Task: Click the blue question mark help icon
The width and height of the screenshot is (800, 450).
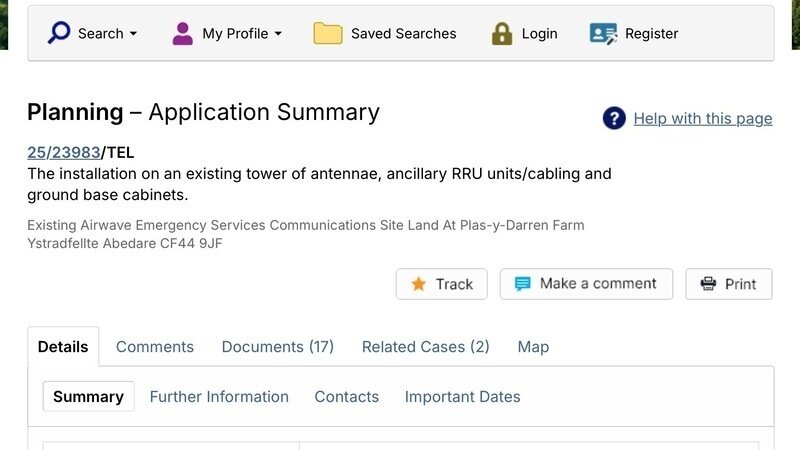Action: pyautogui.click(x=614, y=118)
